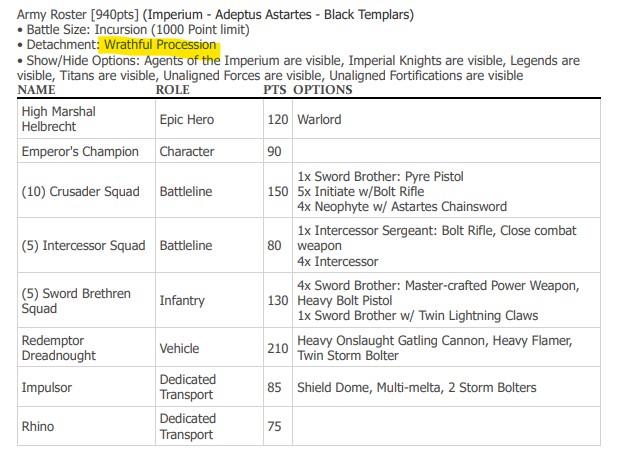This screenshot has height=463, width=627.
Task: Click the Epic Hero role cell
Action: 186,119
